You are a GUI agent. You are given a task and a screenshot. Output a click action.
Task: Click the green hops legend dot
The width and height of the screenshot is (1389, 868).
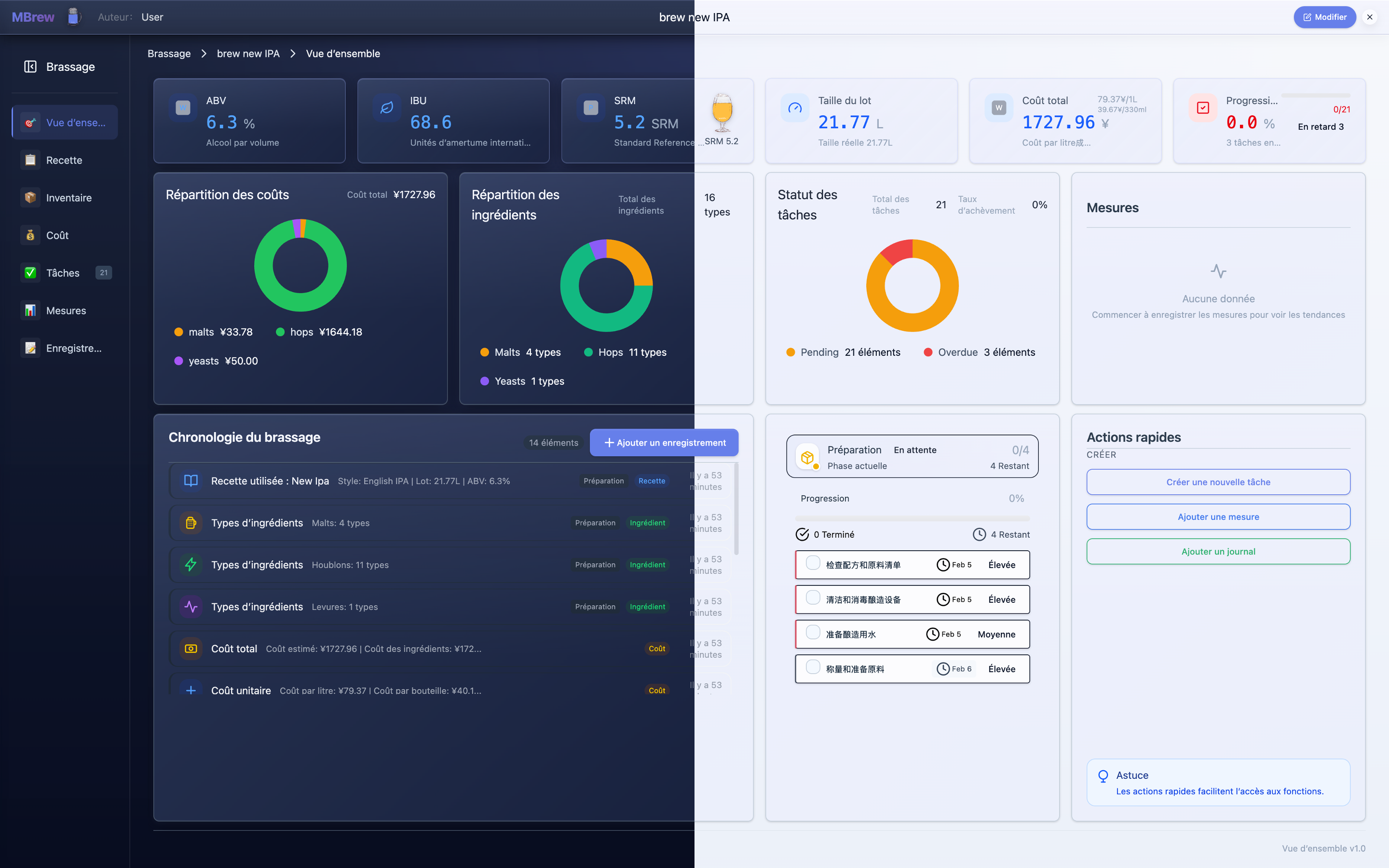point(280,332)
